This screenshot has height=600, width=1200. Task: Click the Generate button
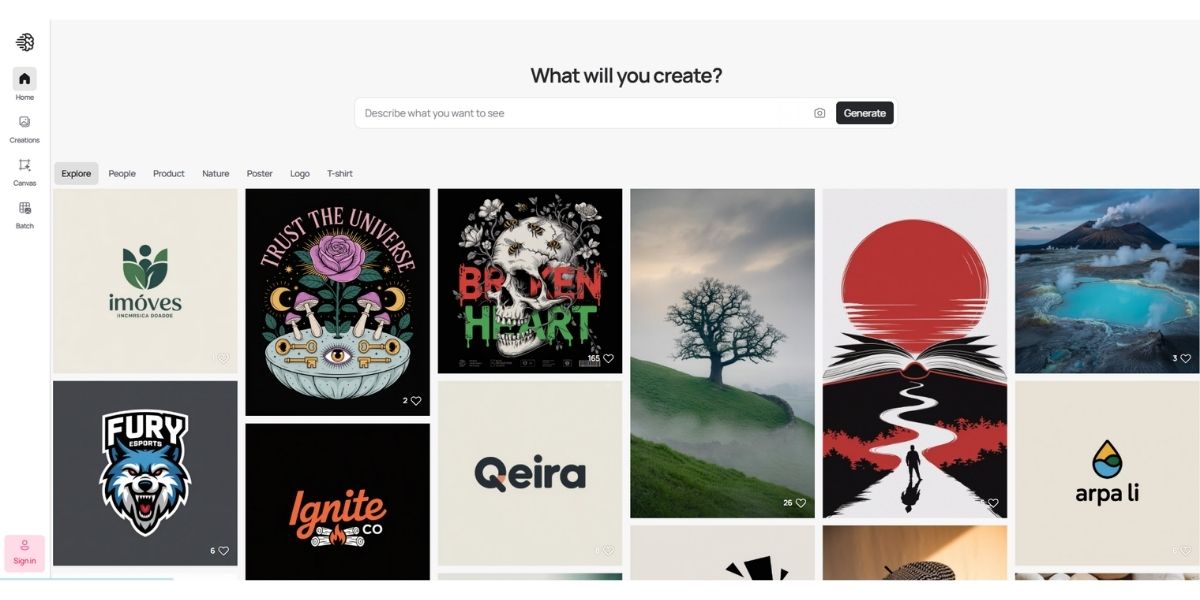coord(865,113)
